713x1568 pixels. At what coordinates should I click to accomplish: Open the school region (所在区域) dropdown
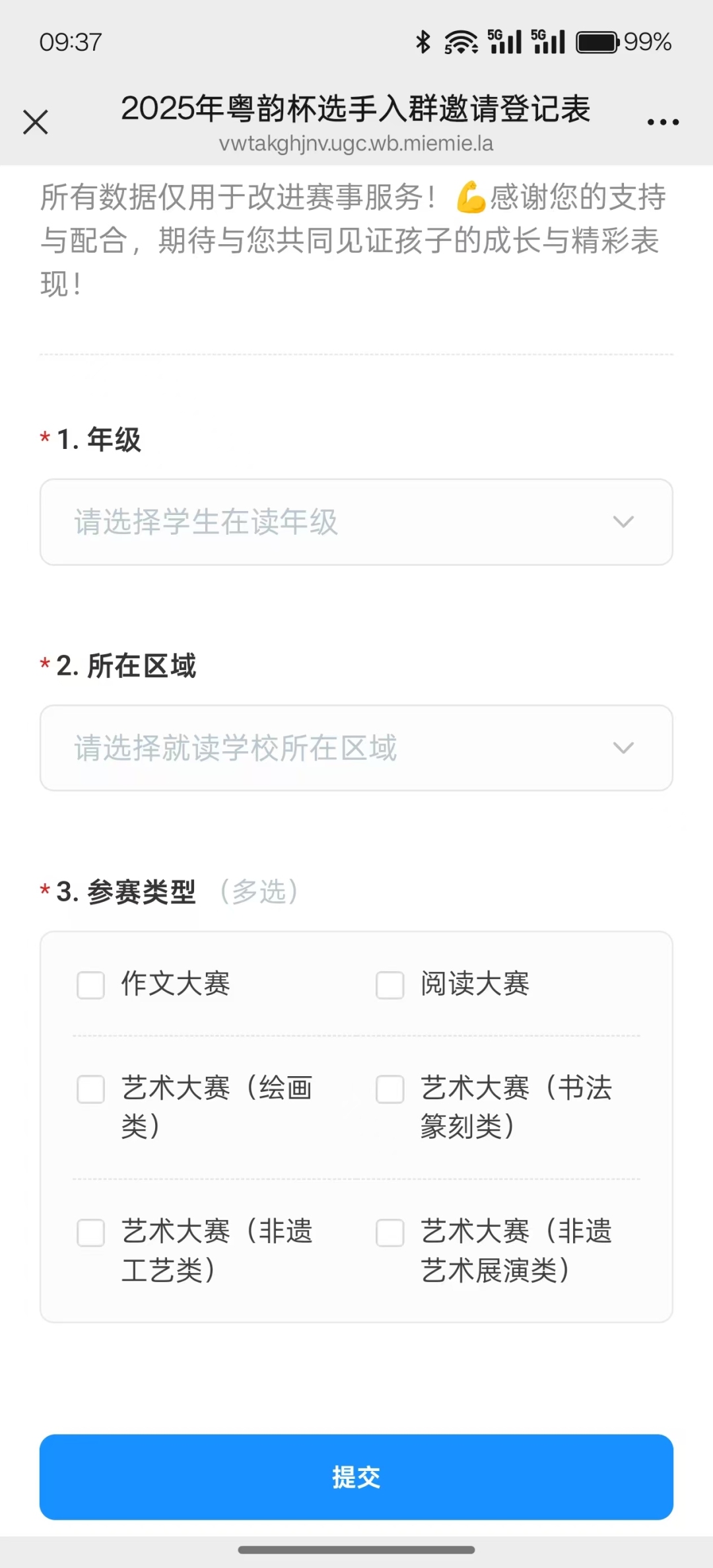click(x=356, y=748)
